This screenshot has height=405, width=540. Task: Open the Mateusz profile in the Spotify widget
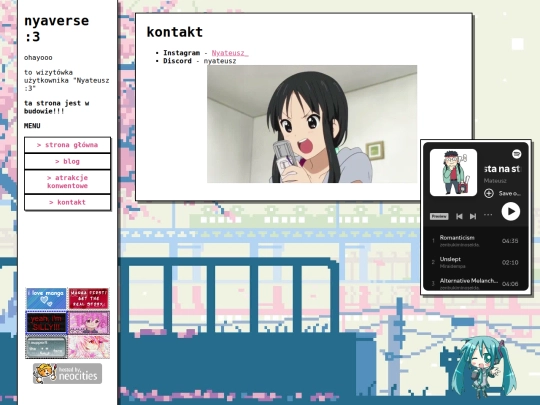coord(495,180)
